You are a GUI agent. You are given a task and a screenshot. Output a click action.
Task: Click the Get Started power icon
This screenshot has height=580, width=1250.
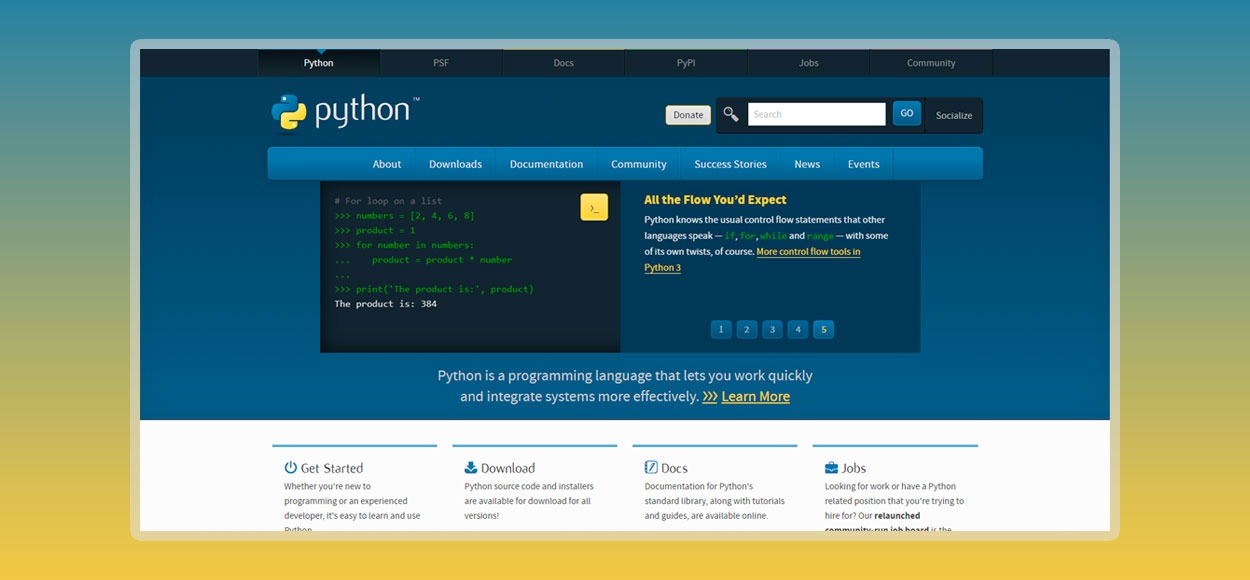pos(291,467)
